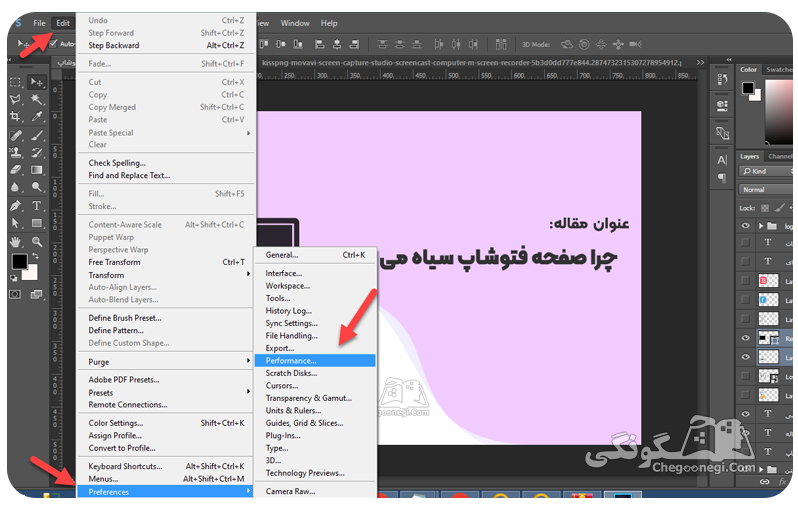Viewport: 798px width, 508px height.
Task: Select the Eraser tool
Action: coord(15,170)
